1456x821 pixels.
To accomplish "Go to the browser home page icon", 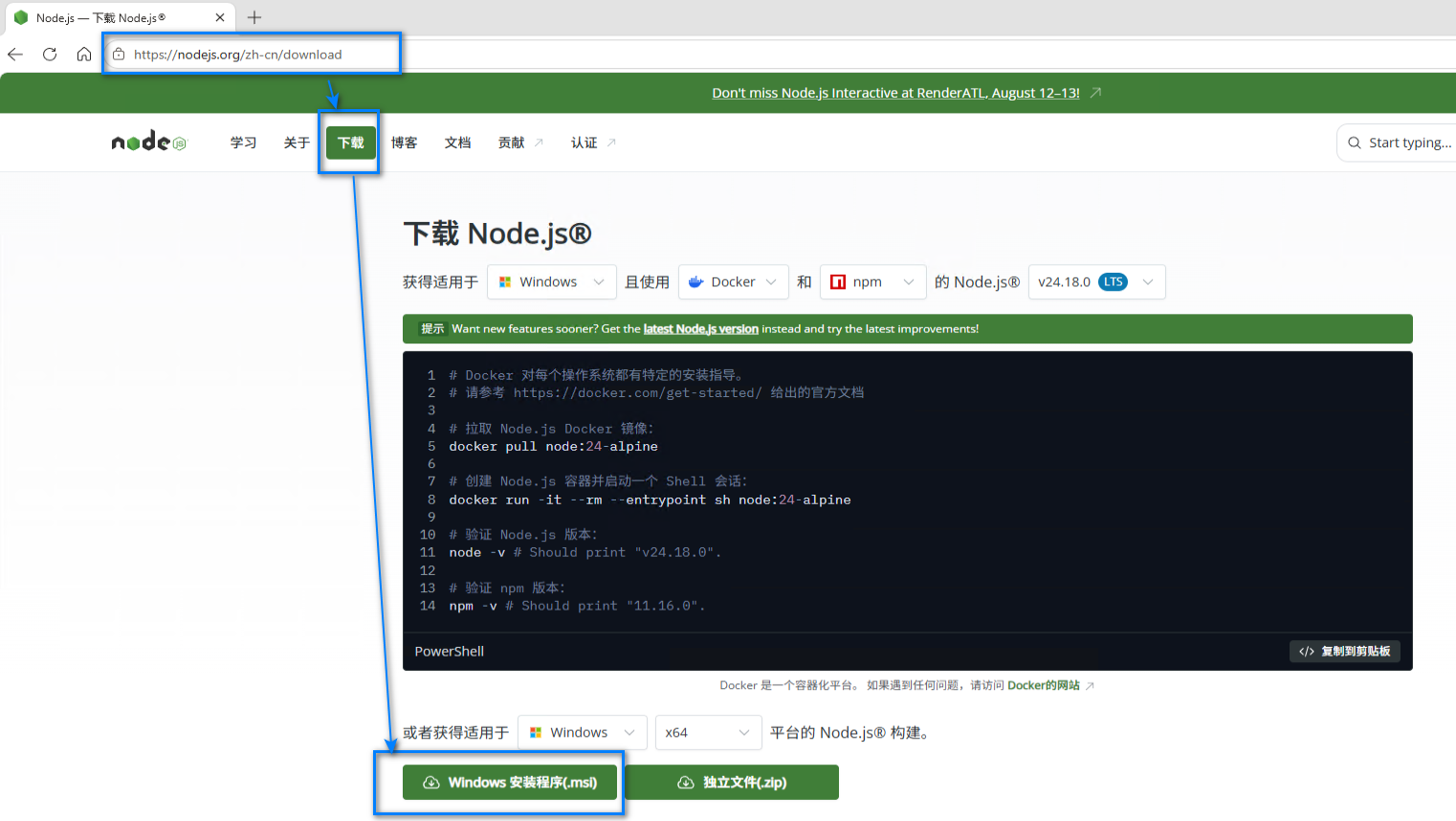I will (x=84, y=55).
